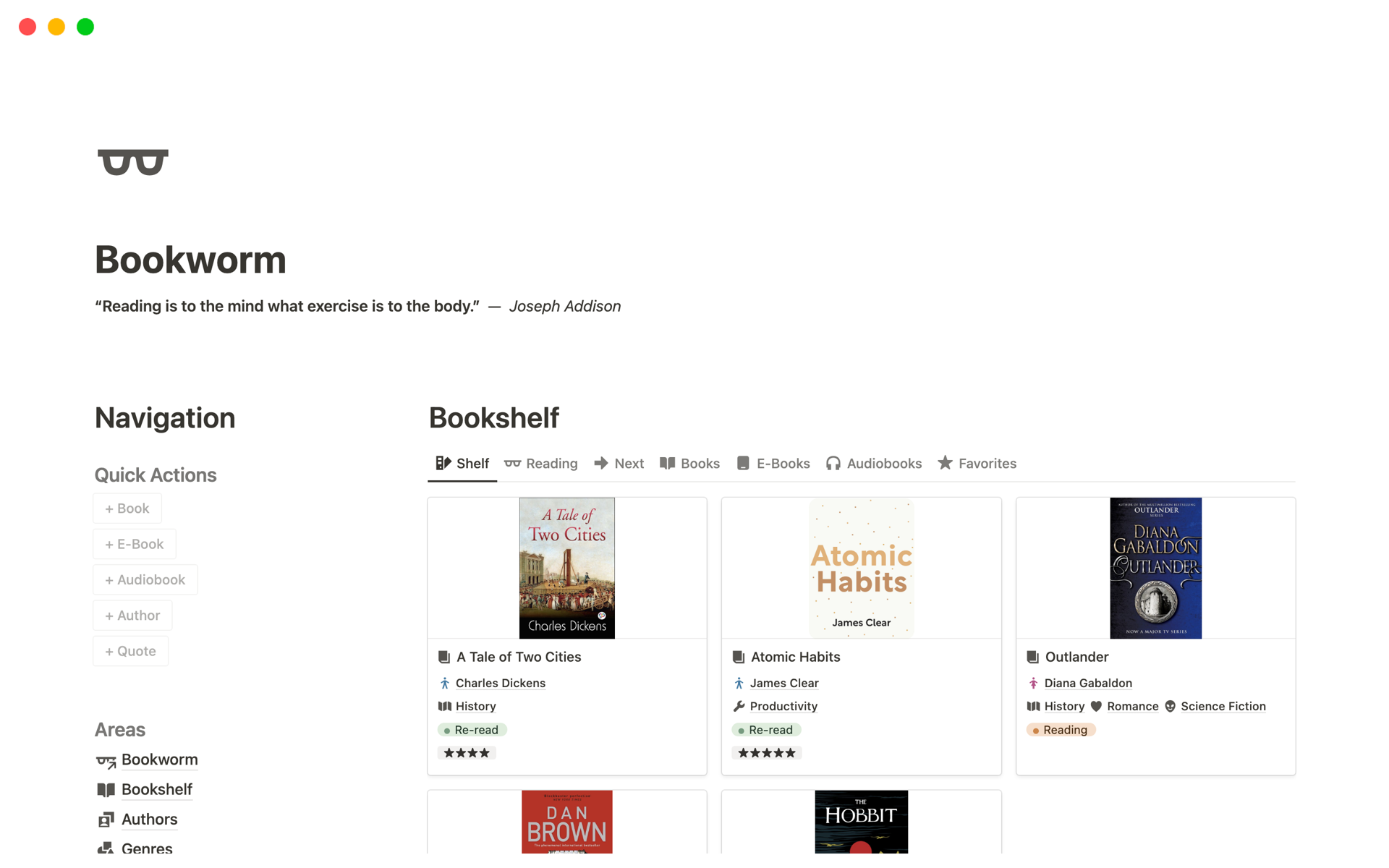Click the wrench icon beside Productivity
The image size is (1389, 868).
(739, 706)
